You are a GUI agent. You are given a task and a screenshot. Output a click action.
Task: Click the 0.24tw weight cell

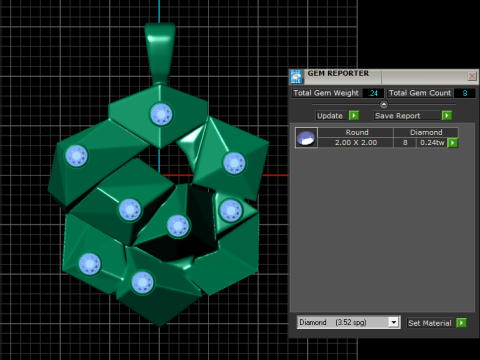432,143
